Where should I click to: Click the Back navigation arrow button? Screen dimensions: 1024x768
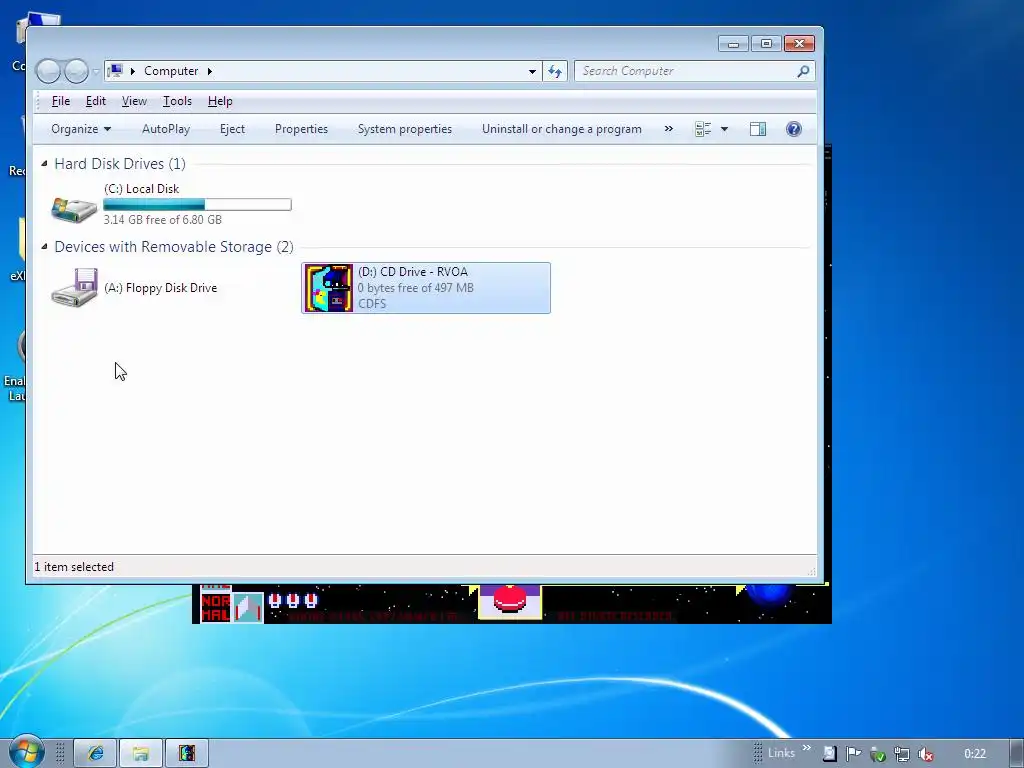click(48, 71)
